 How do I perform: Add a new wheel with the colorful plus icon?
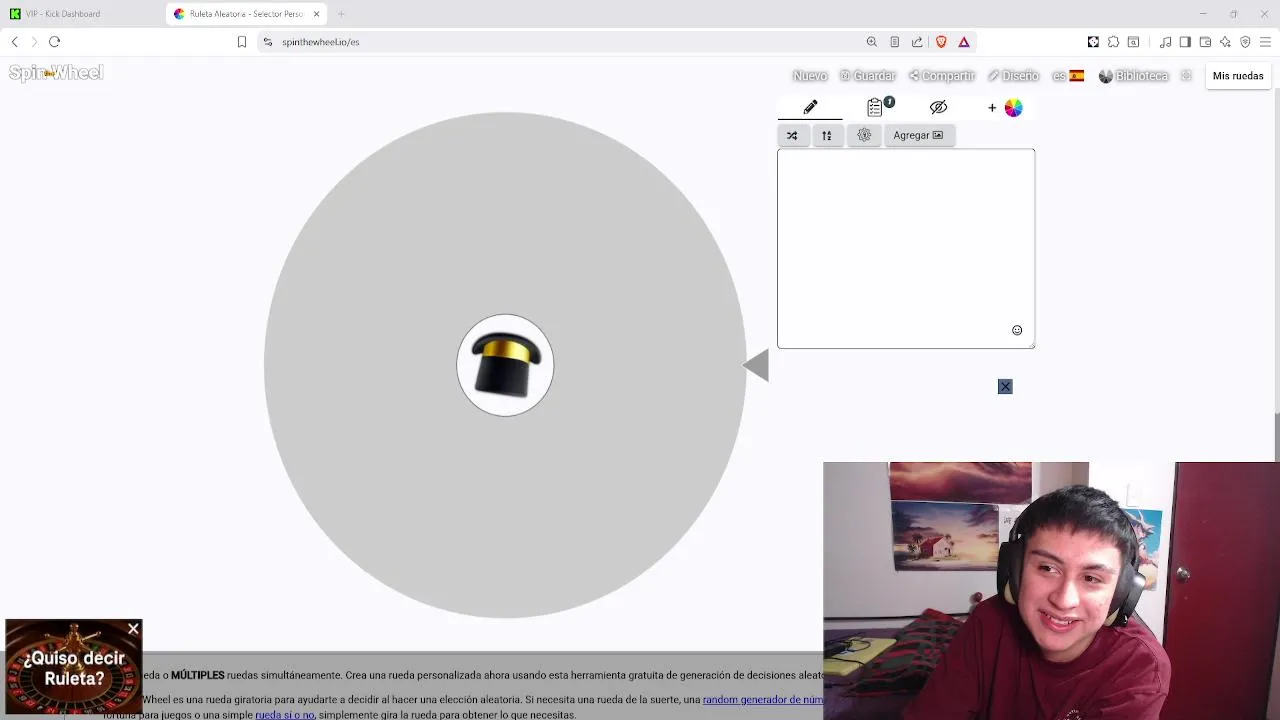(x=1005, y=107)
